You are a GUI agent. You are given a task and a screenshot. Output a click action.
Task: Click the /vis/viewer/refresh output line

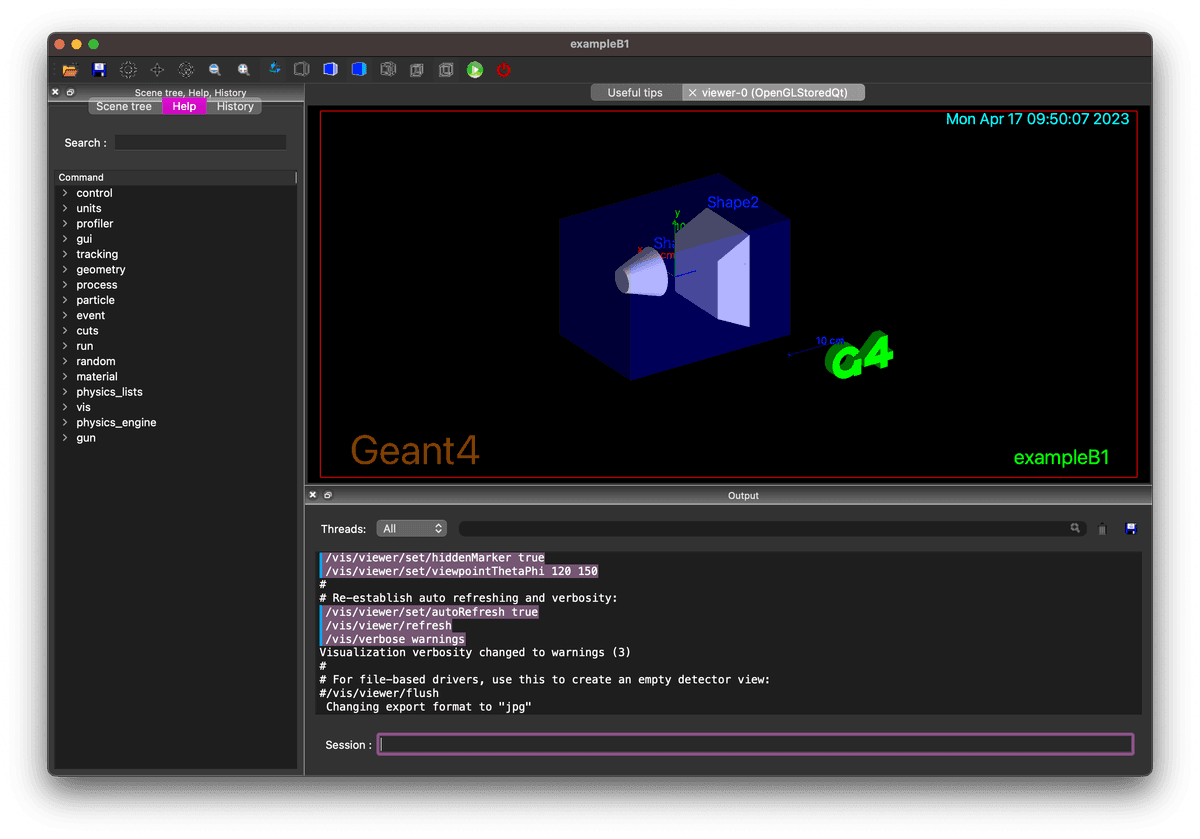pos(389,626)
